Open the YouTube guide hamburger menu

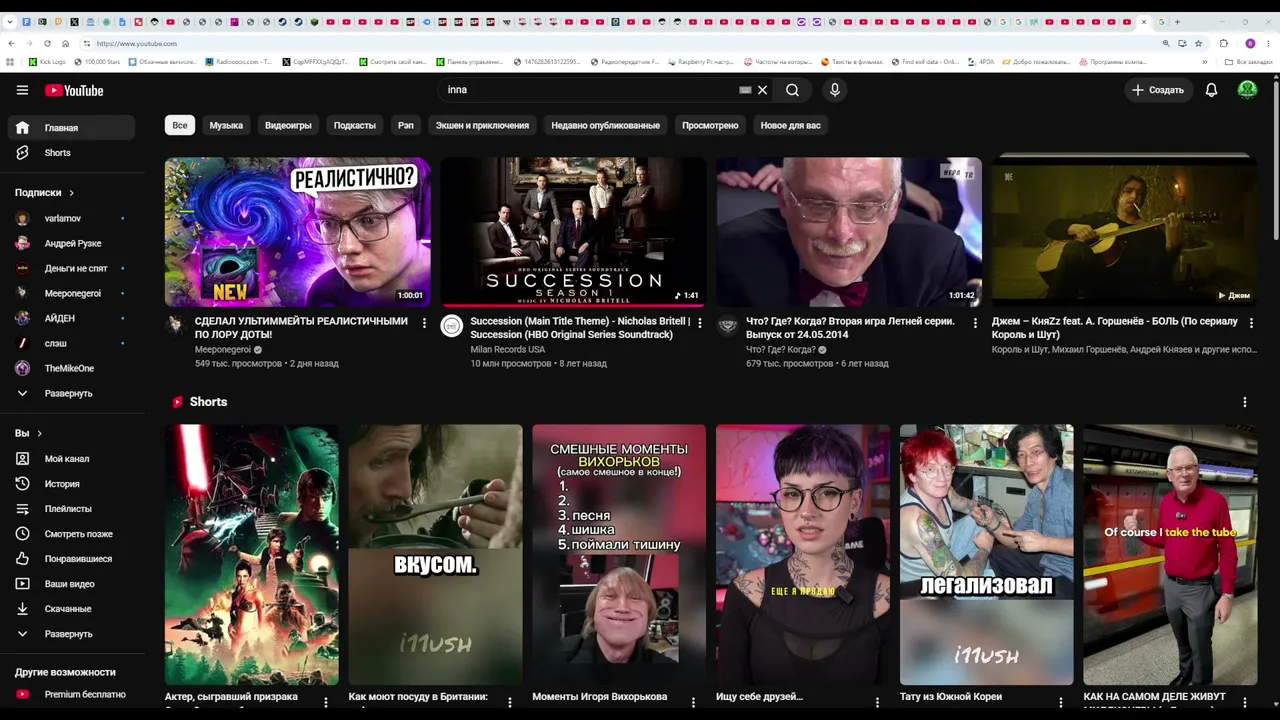(x=22, y=90)
